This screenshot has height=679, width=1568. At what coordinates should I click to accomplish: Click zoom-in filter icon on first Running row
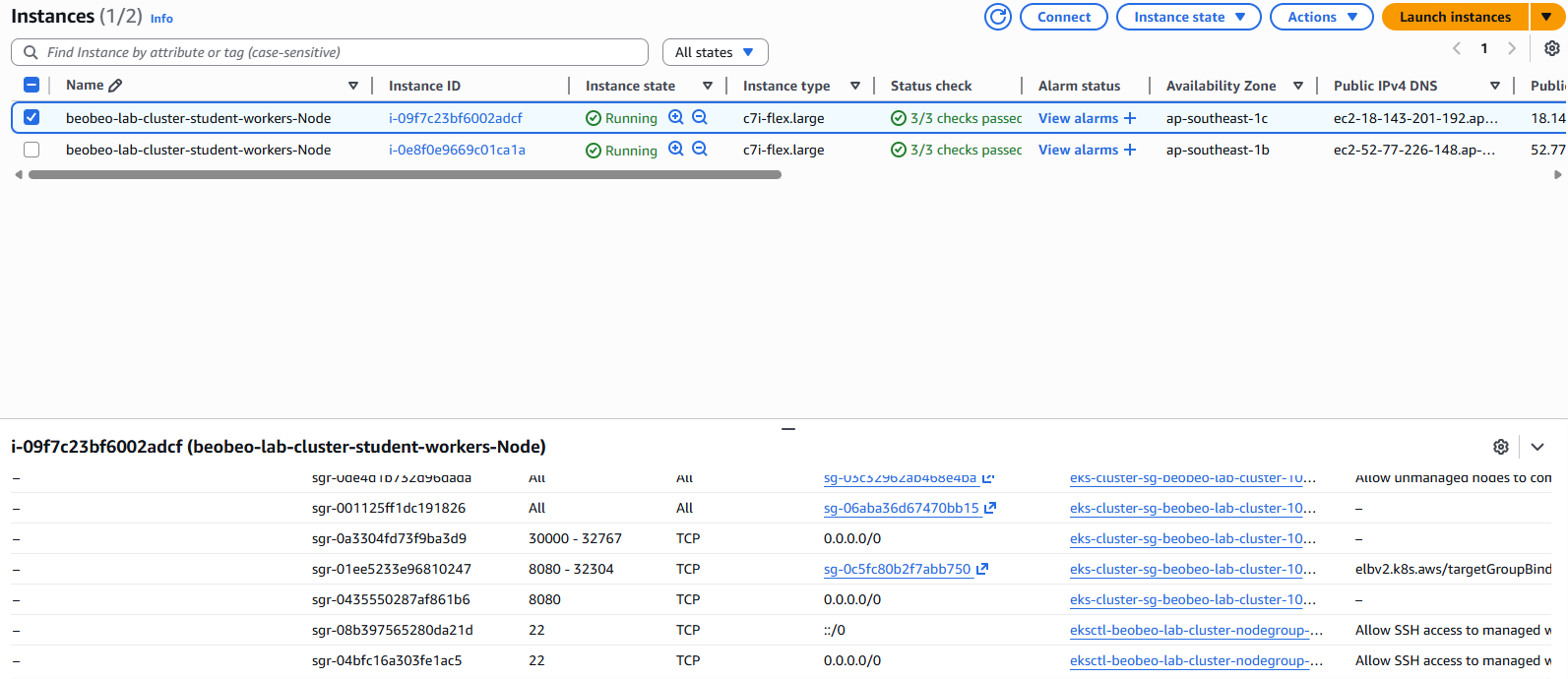click(x=676, y=117)
